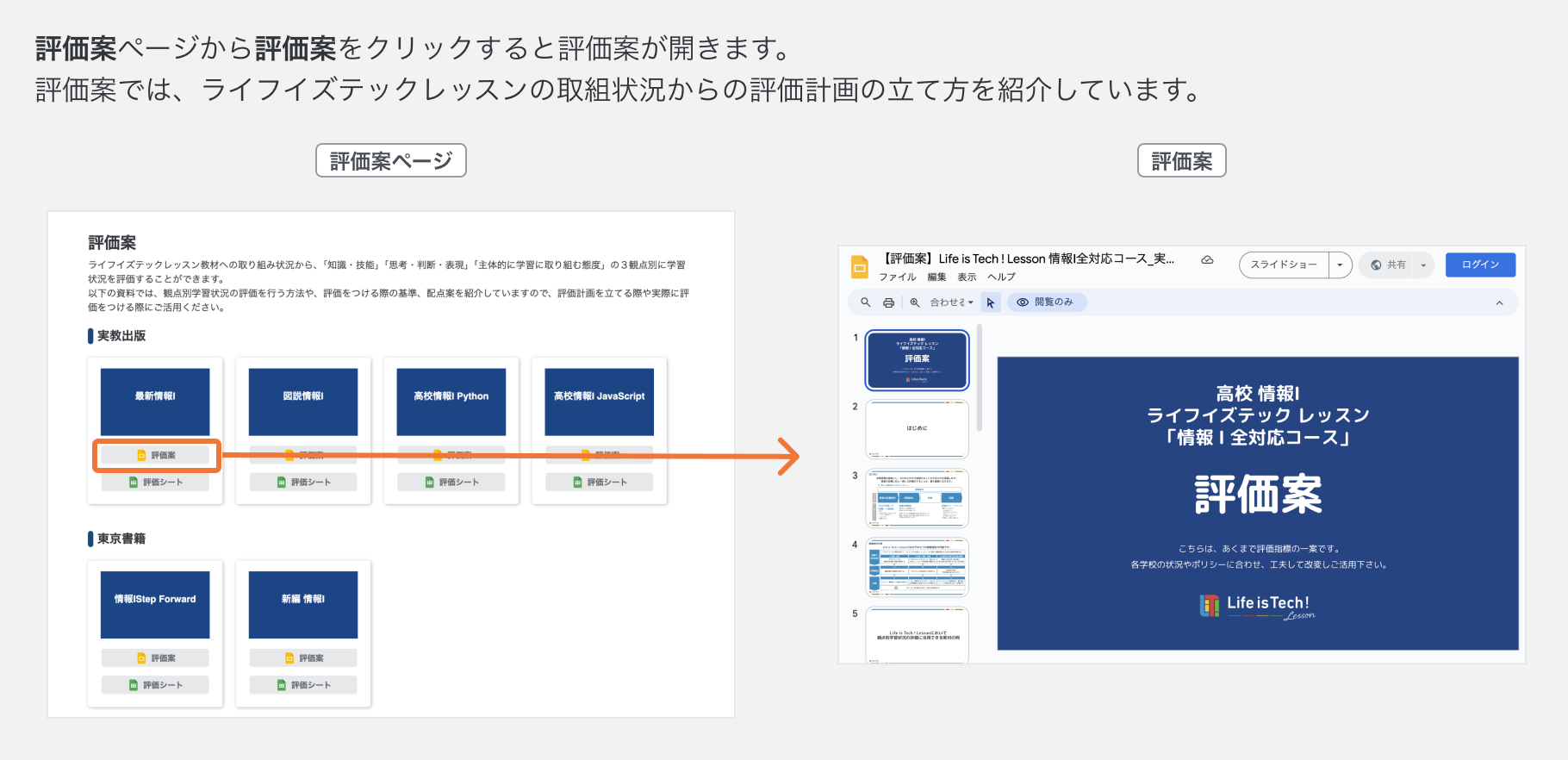Open the スライドショー options dropdown arrow
The image size is (1568, 760).
click(1340, 265)
